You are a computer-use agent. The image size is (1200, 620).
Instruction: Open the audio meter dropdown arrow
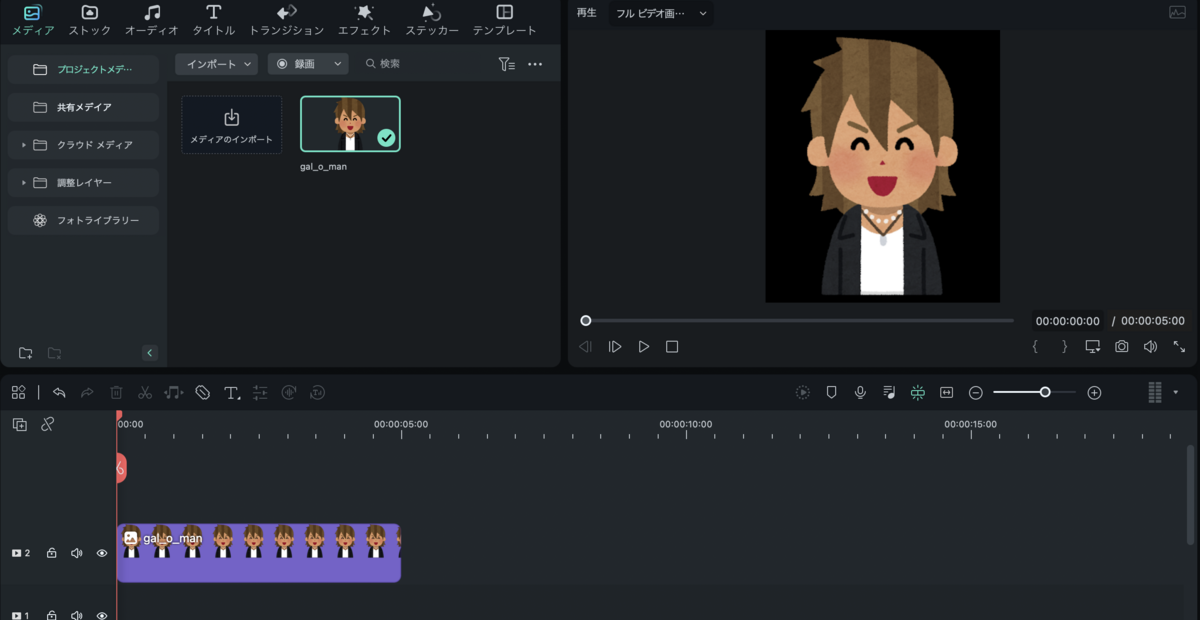[1175, 393]
